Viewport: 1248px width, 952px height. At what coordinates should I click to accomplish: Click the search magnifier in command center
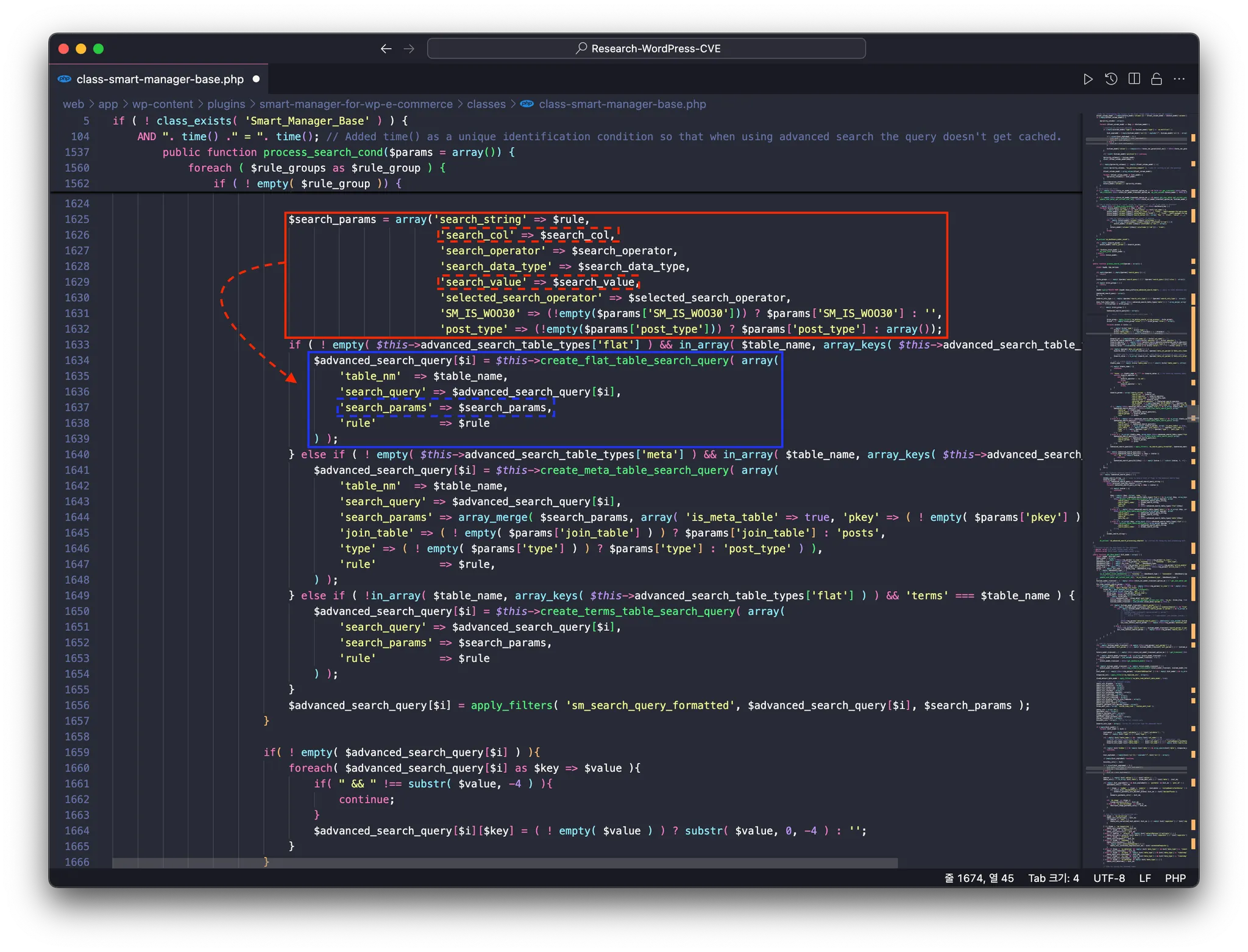click(581, 48)
